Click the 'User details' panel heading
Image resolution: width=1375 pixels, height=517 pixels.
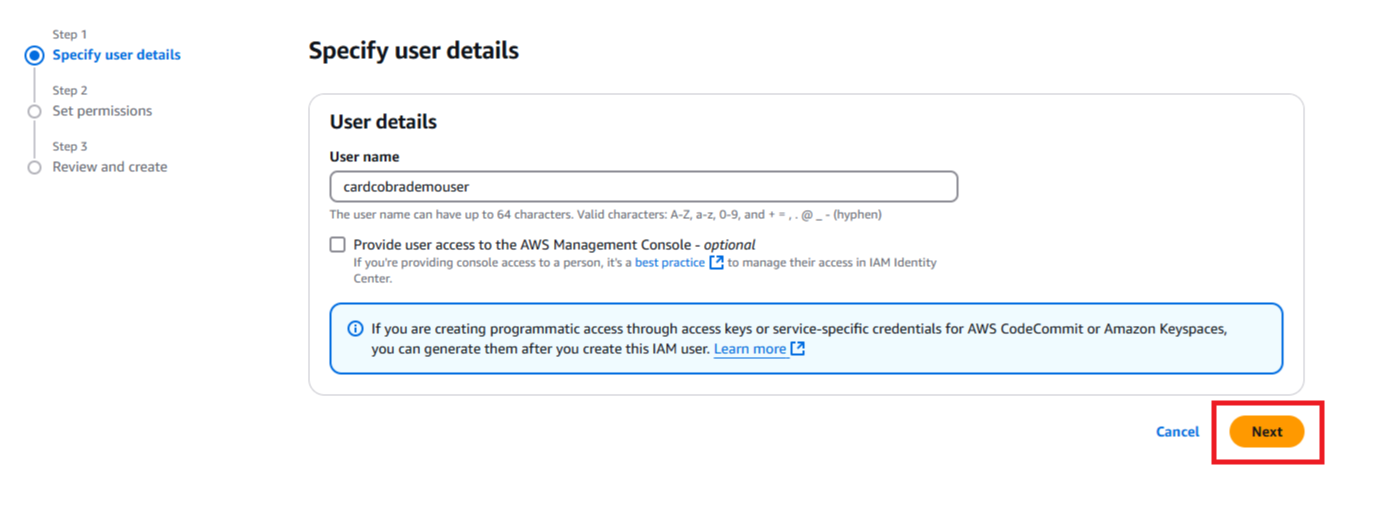click(x=383, y=122)
